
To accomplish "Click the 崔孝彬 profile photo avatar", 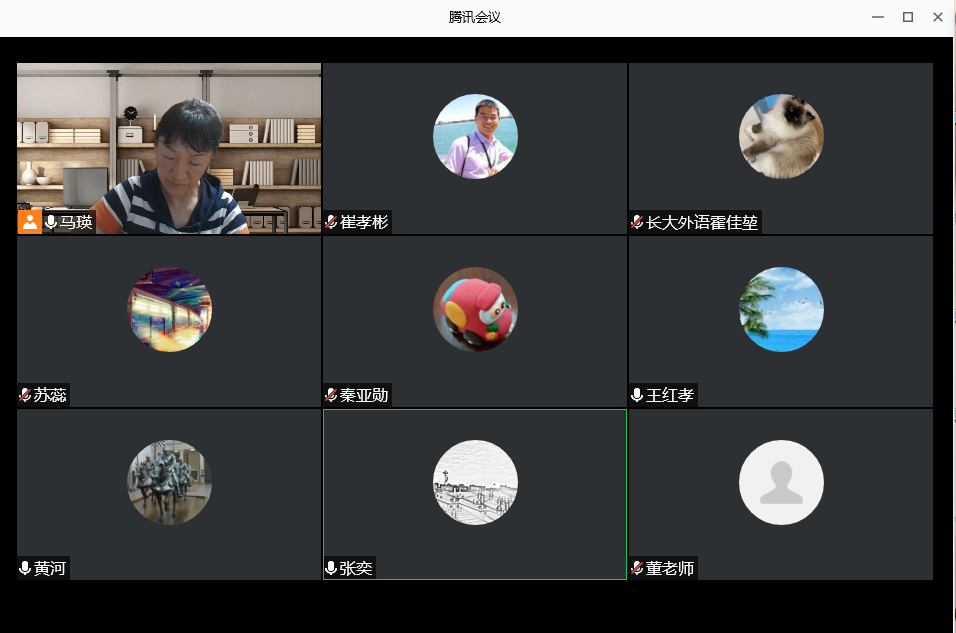I will click(x=475, y=136).
